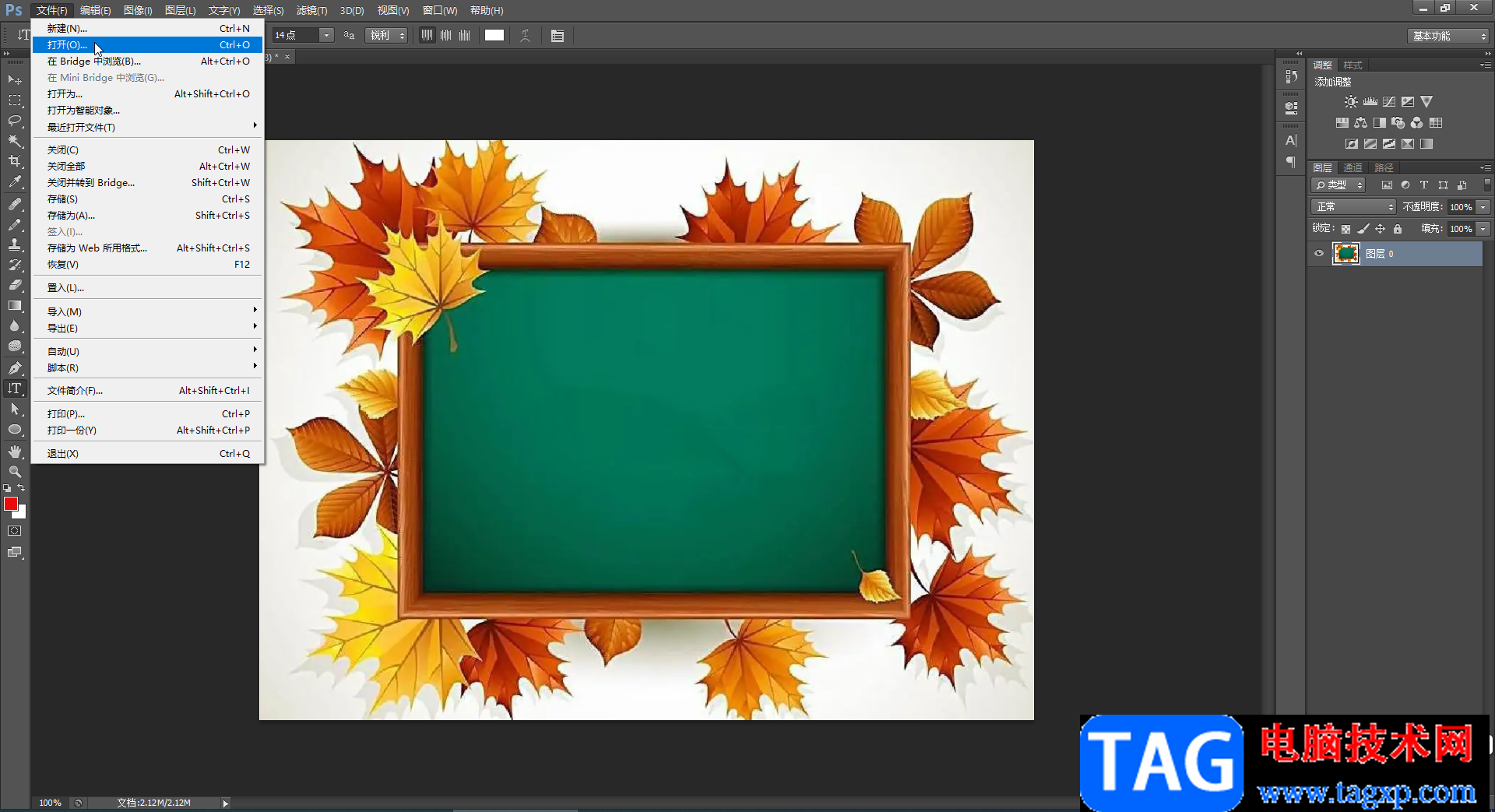Click the white text color swatch
The image size is (1495, 812).
tap(494, 35)
